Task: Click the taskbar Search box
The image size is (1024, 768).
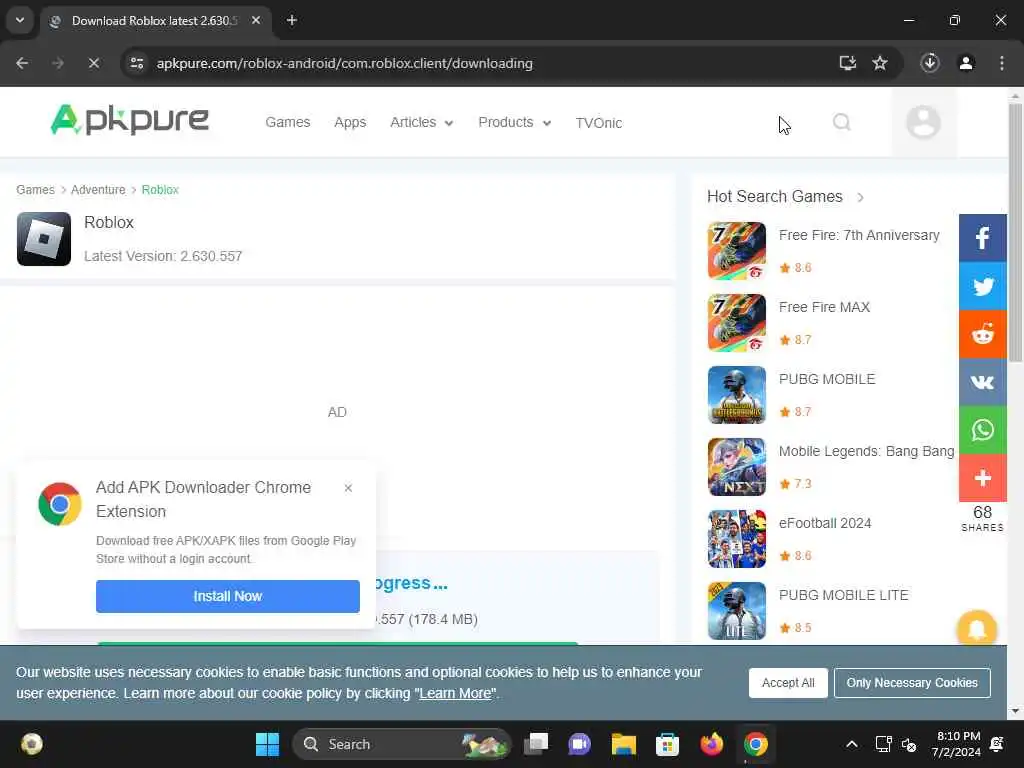Action: tap(401, 744)
